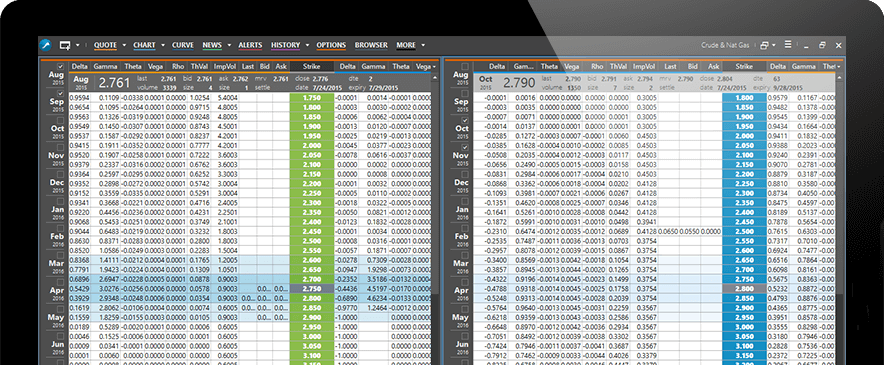The height and width of the screenshot is (365, 884).
Task: Sort by Rho column in Aug panel
Action: coord(175,67)
